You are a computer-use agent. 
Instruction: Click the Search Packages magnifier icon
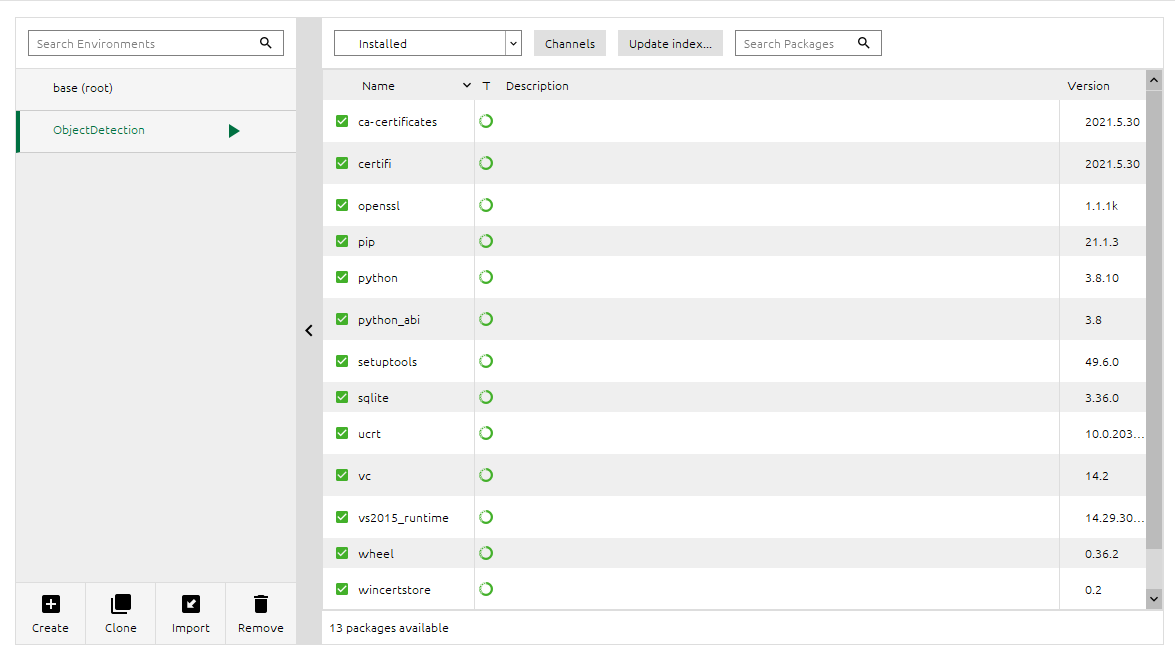click(x=863, y=43)
